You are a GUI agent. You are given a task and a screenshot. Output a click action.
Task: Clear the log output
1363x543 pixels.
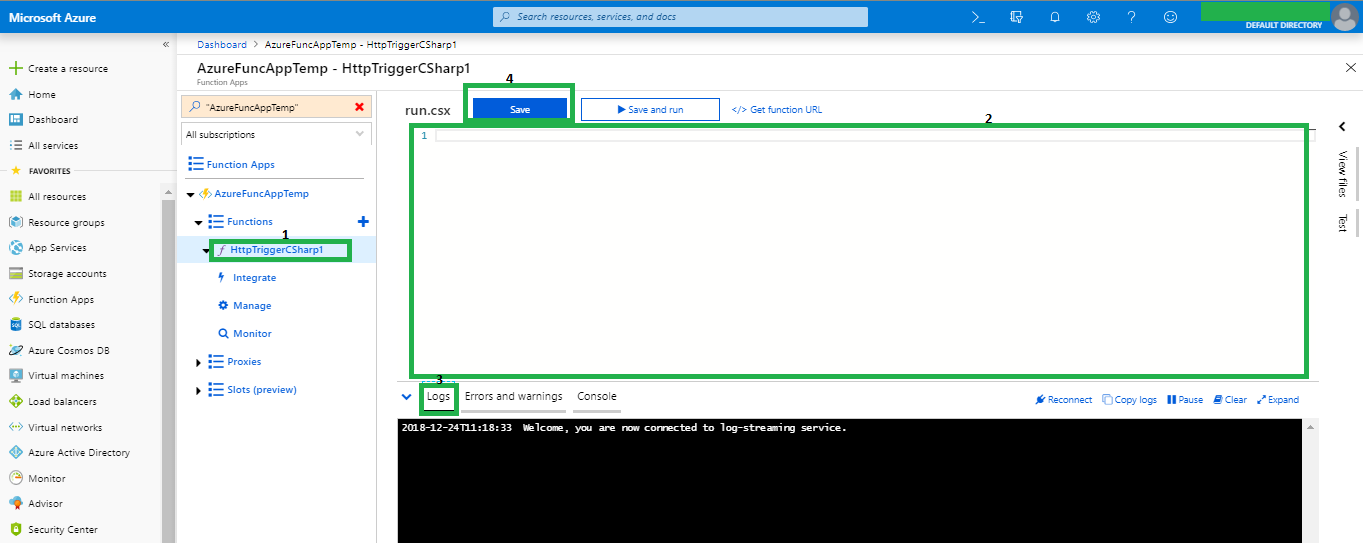1230,400
